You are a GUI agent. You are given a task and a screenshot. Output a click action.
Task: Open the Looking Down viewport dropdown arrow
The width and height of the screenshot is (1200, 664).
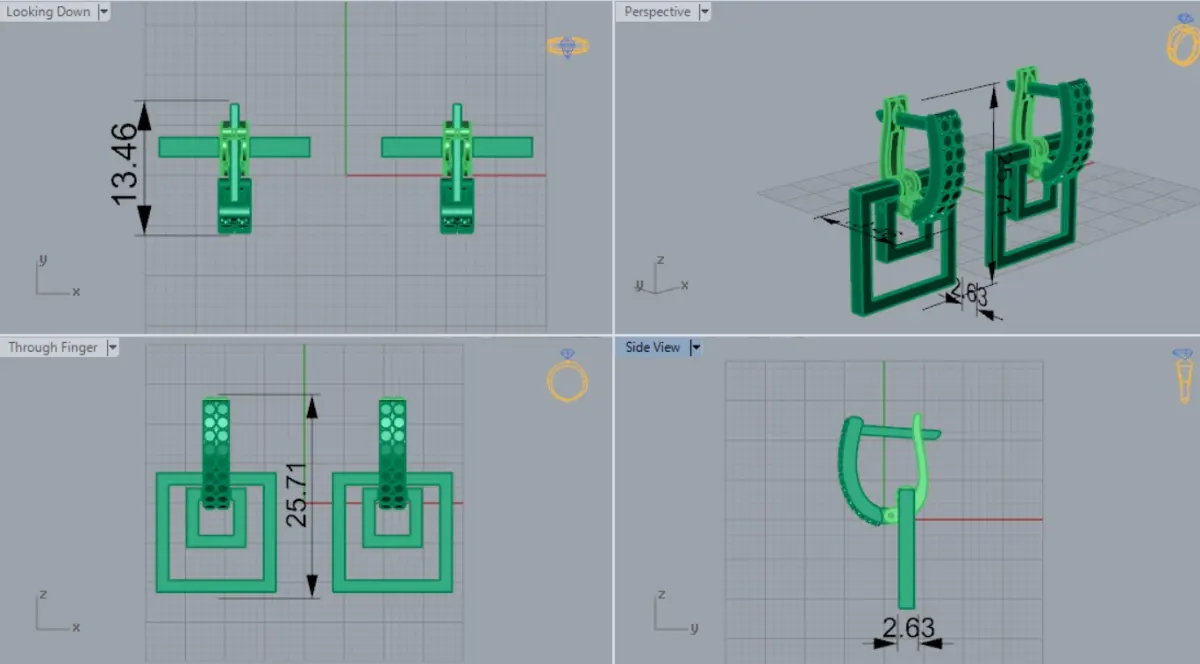[105, 12]
